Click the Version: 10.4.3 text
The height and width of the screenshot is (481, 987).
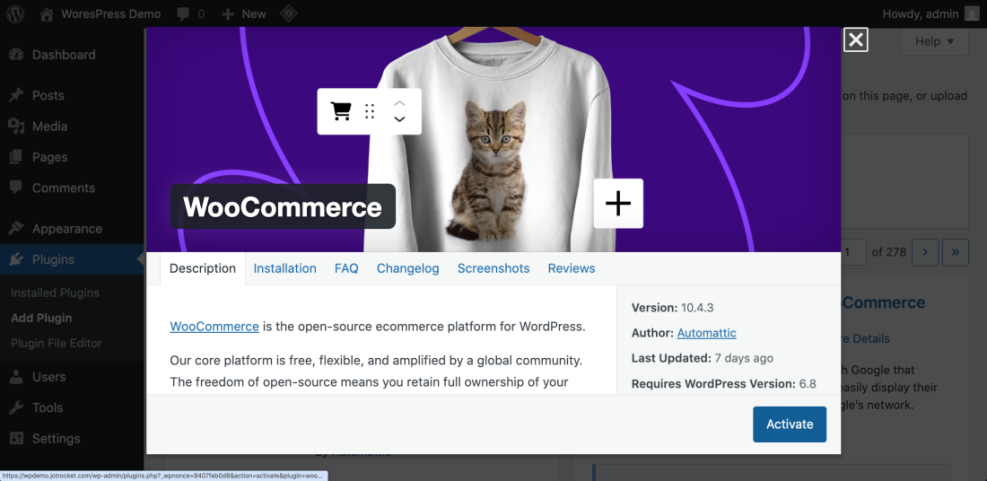(x=672, y=308)
